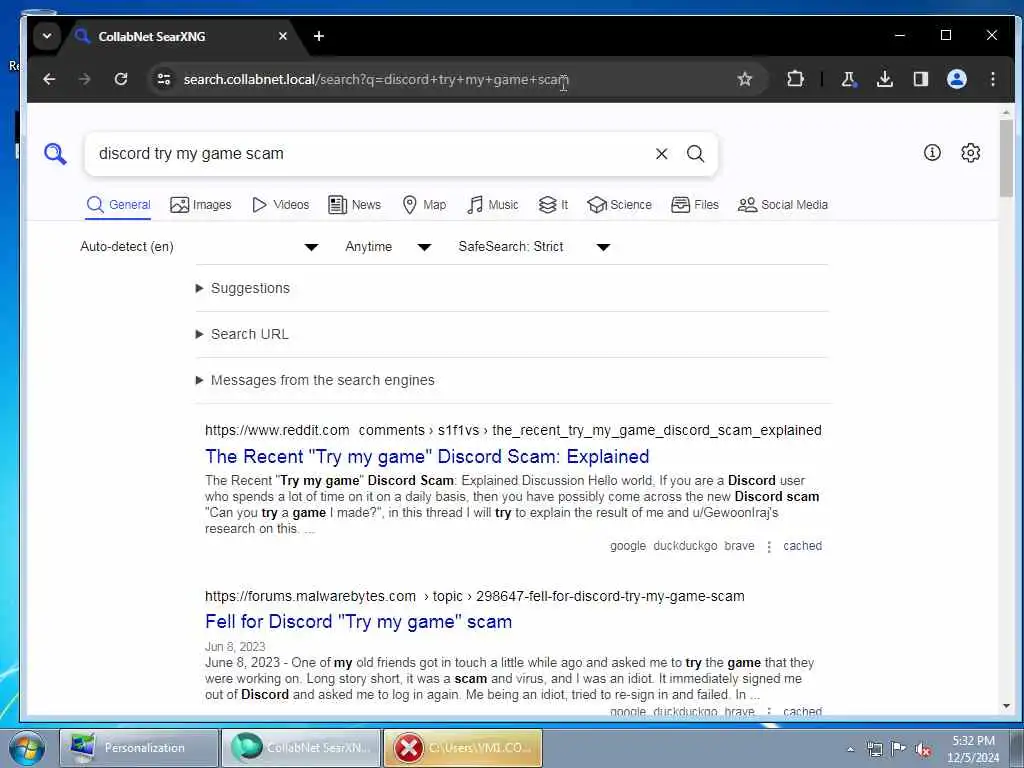Reload the current page

pyautogui.click(x=121, y=79)
